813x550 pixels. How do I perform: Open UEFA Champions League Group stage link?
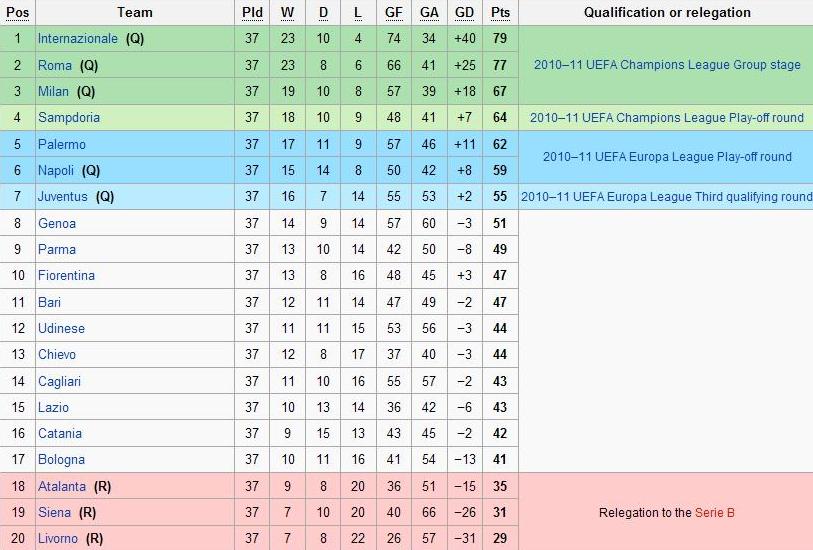pos(667,65)
